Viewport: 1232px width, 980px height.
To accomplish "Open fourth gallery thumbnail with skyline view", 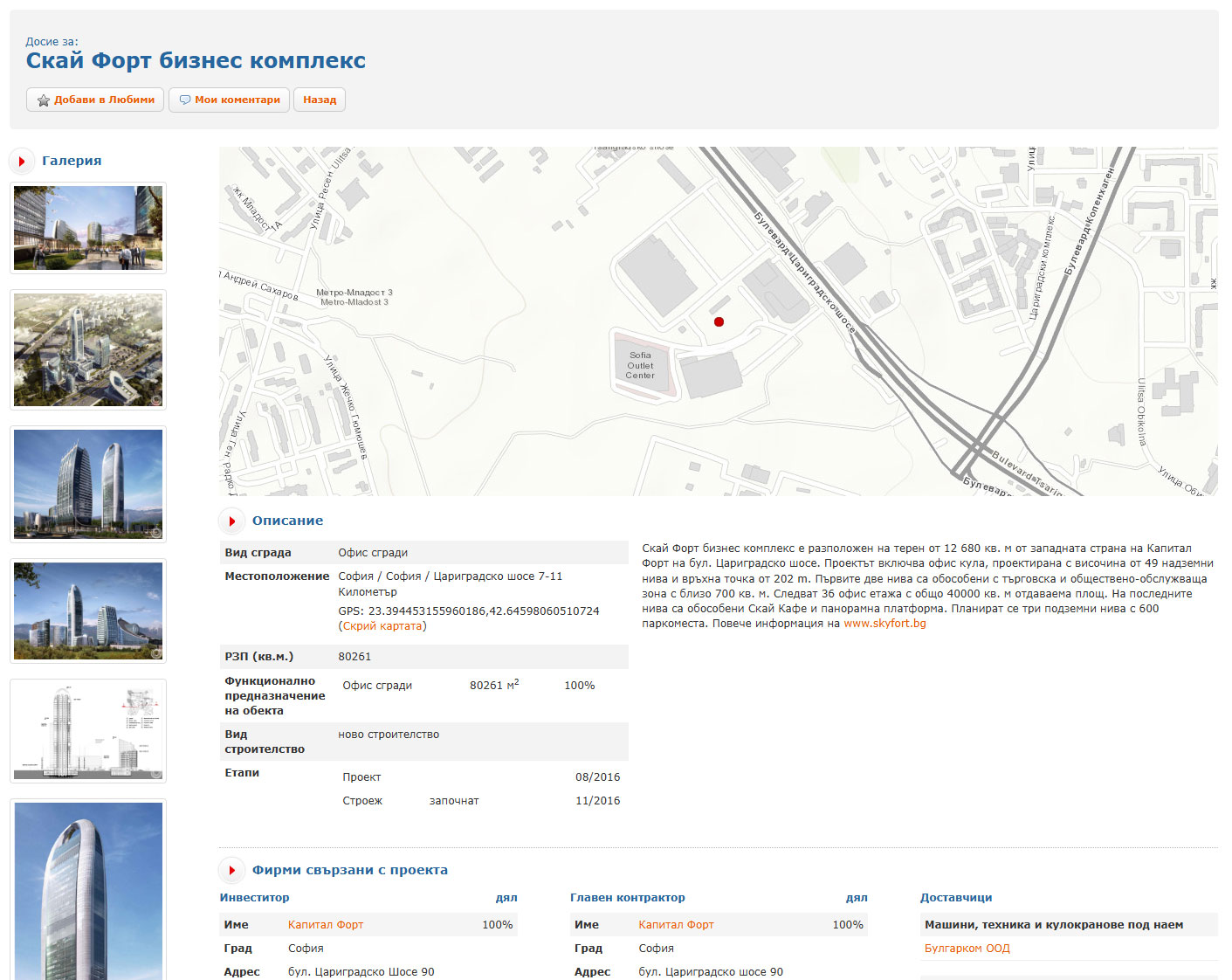I will coord(88,611).
